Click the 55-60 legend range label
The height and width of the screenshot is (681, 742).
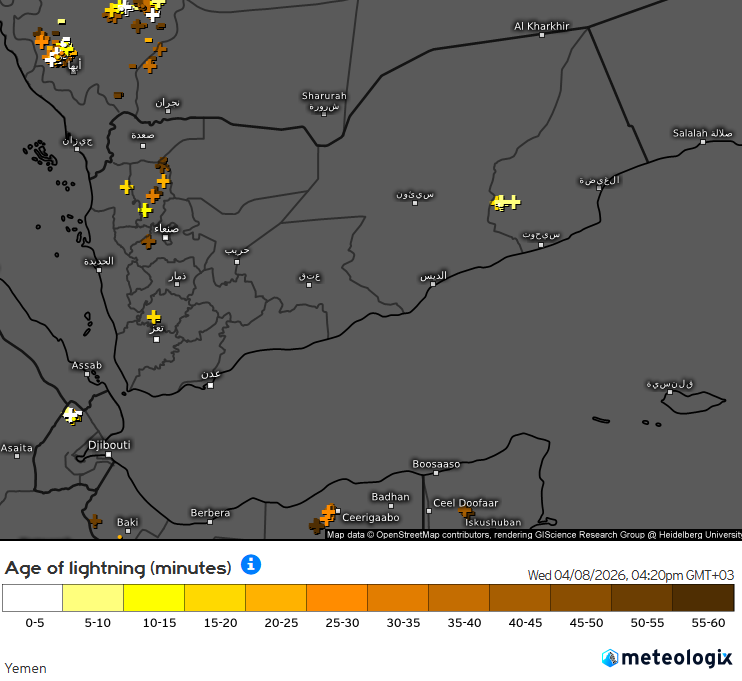(708, 623)
